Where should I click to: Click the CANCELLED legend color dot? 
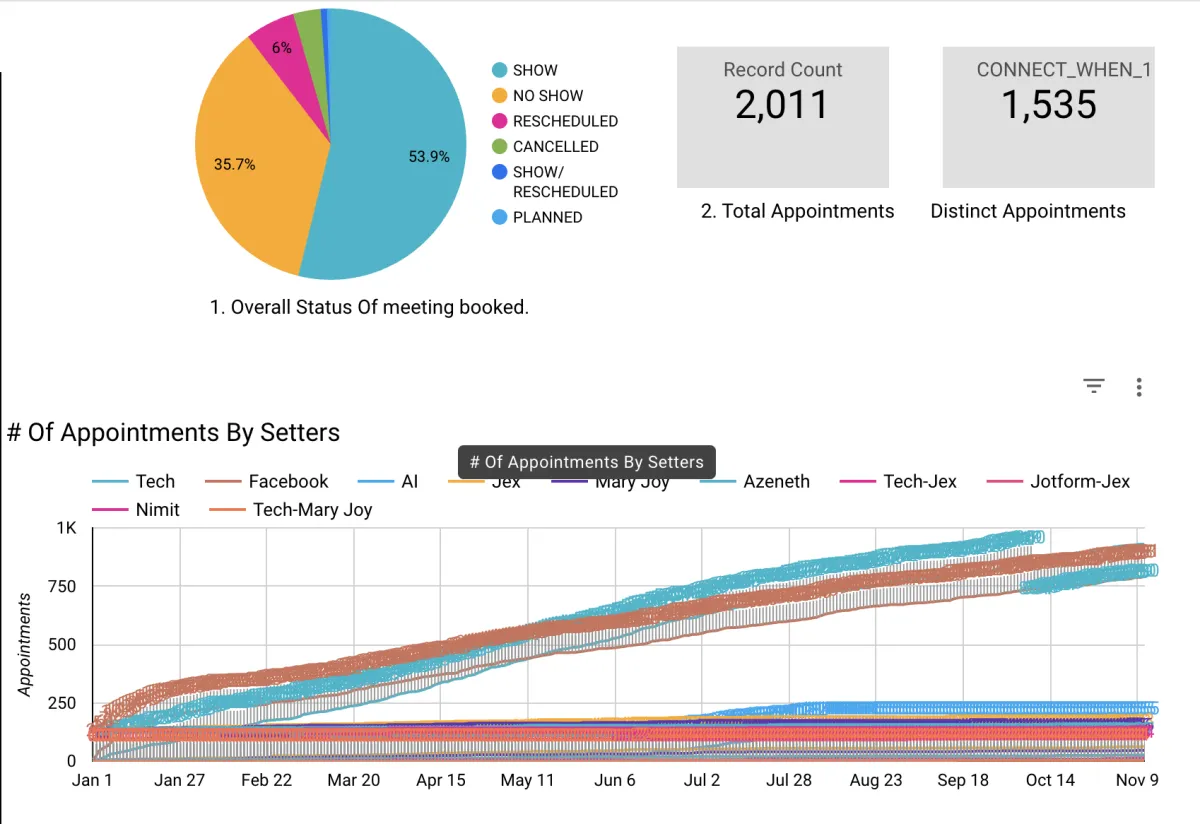pyautogui.click(x=500, y=146)
